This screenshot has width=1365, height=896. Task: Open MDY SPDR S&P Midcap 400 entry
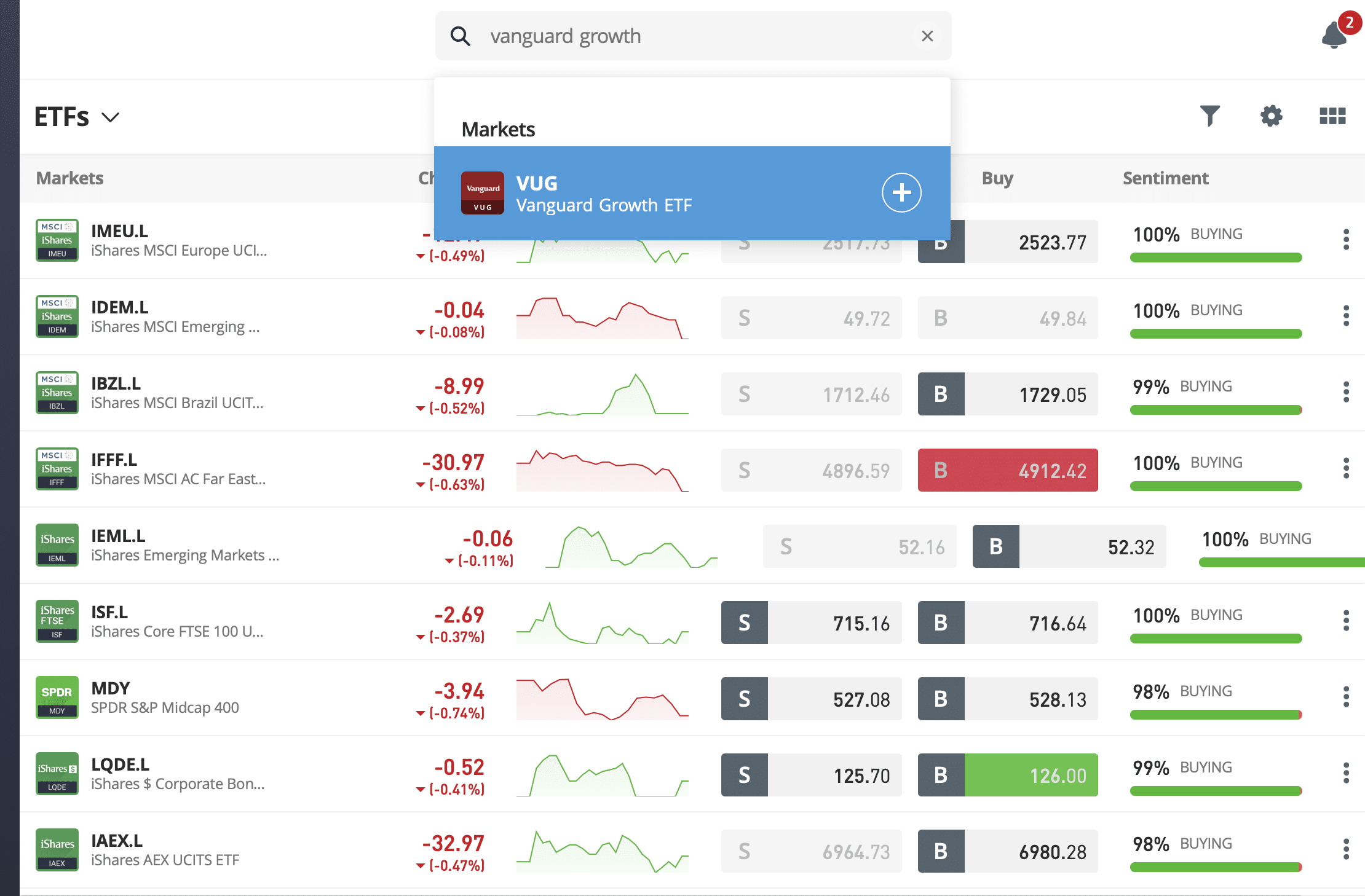click(x=165, y=698)
